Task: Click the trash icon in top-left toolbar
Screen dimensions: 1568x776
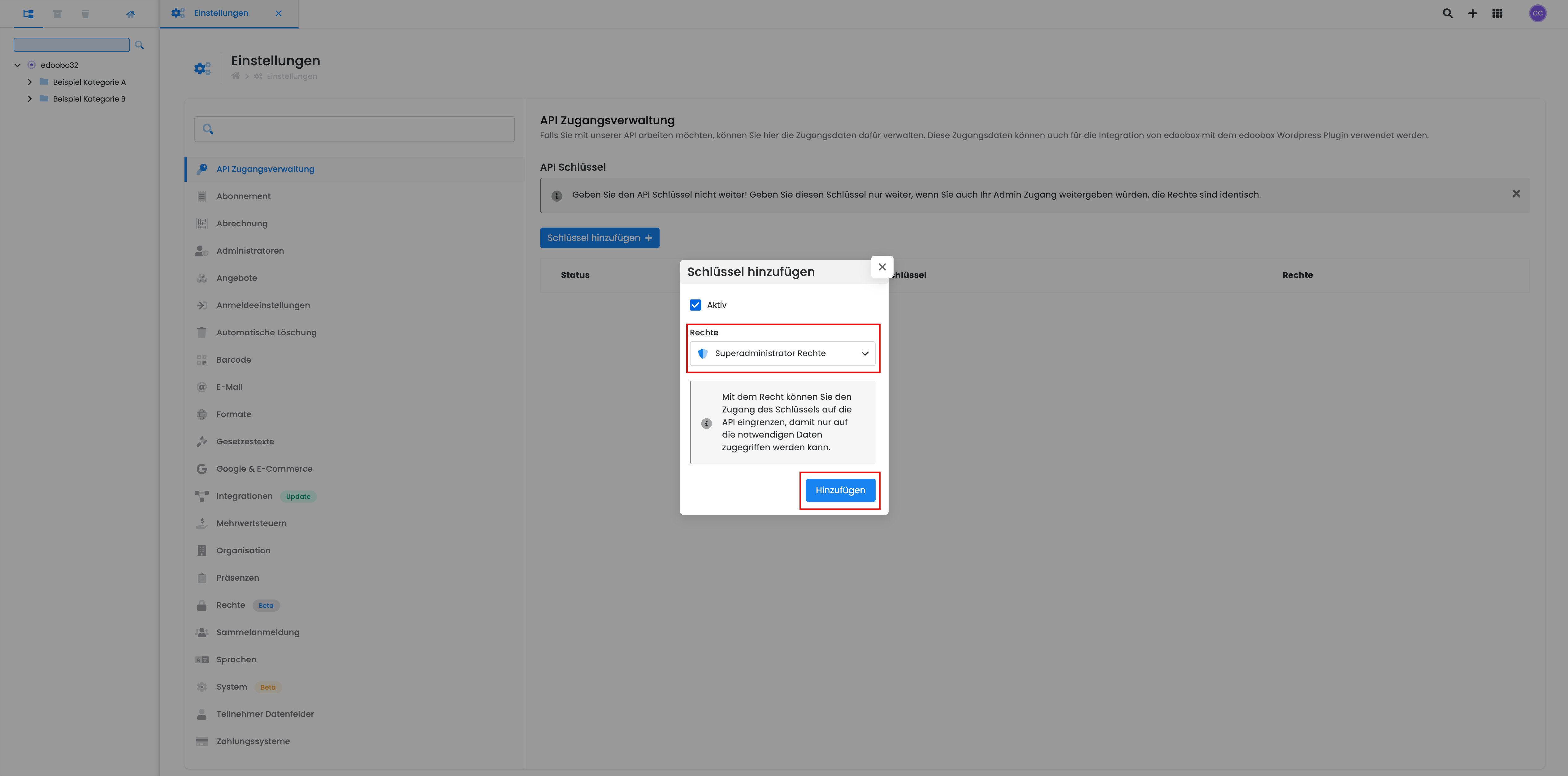Action: pyautogui.click(x=85, y=13)
